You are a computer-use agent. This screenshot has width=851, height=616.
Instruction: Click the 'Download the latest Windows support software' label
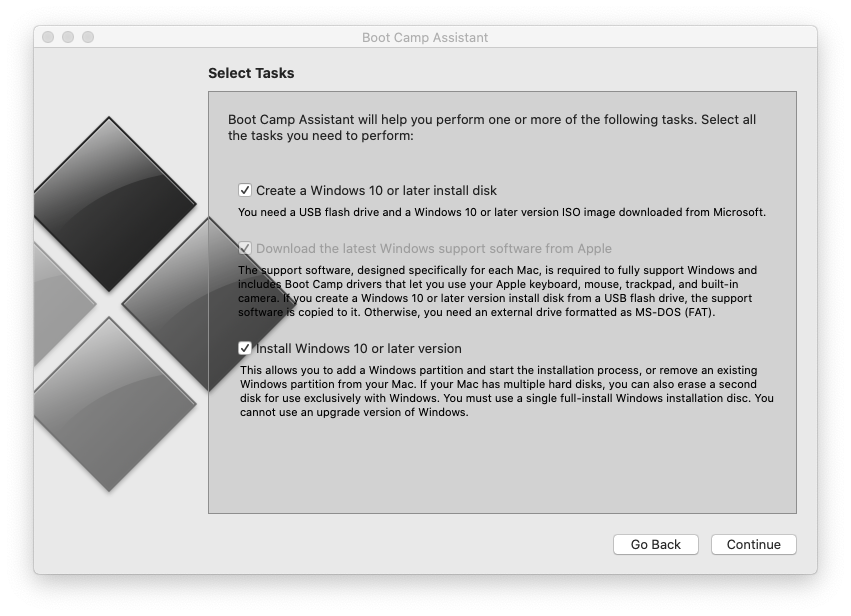[x=434, y=249]
